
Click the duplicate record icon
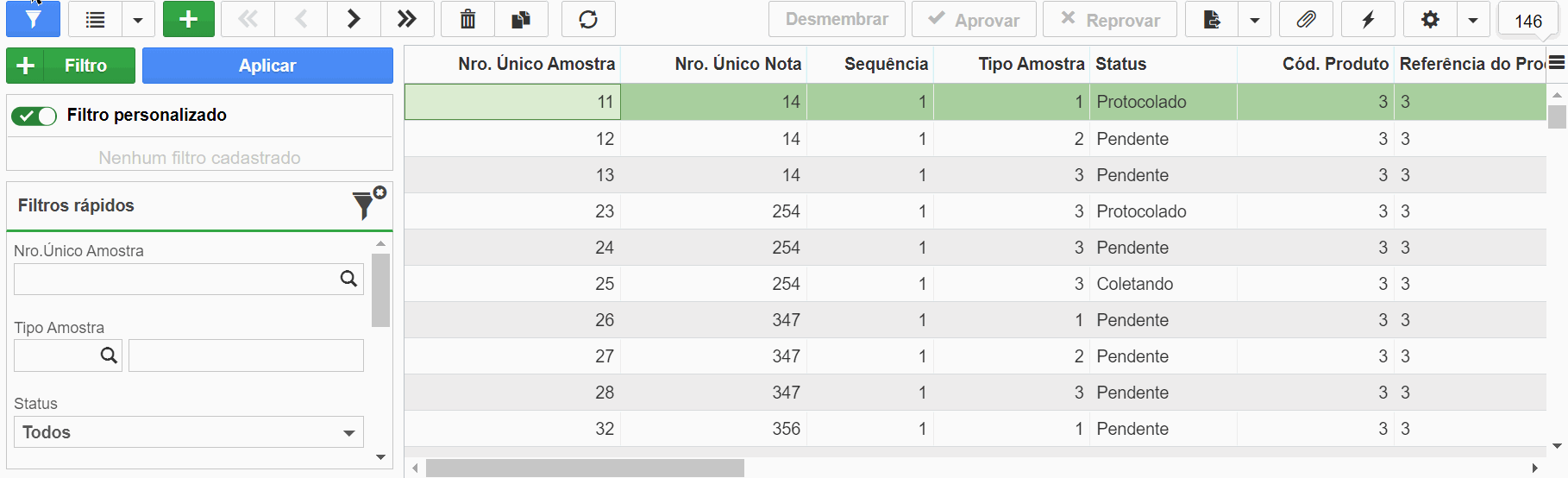coord(521,19)
